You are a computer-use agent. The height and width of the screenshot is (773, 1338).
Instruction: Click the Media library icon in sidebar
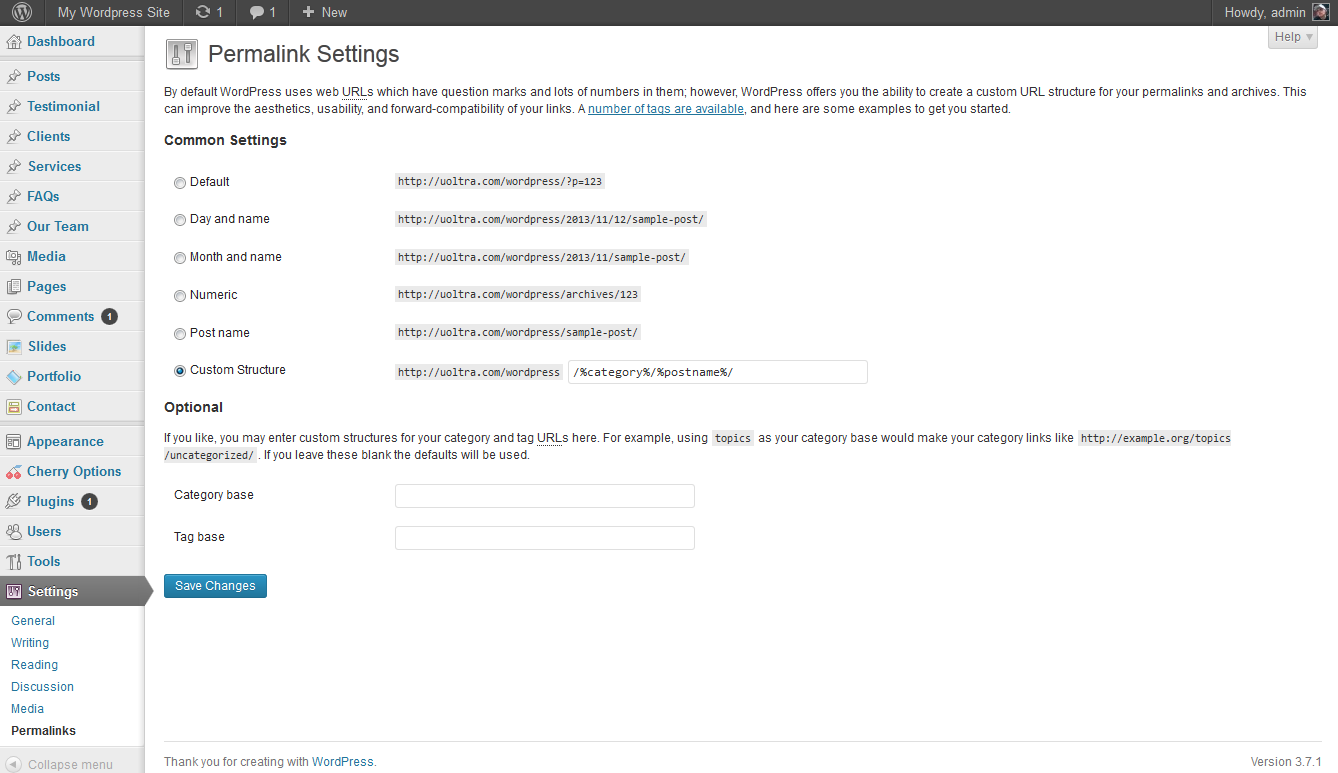[x=14, y=256]
